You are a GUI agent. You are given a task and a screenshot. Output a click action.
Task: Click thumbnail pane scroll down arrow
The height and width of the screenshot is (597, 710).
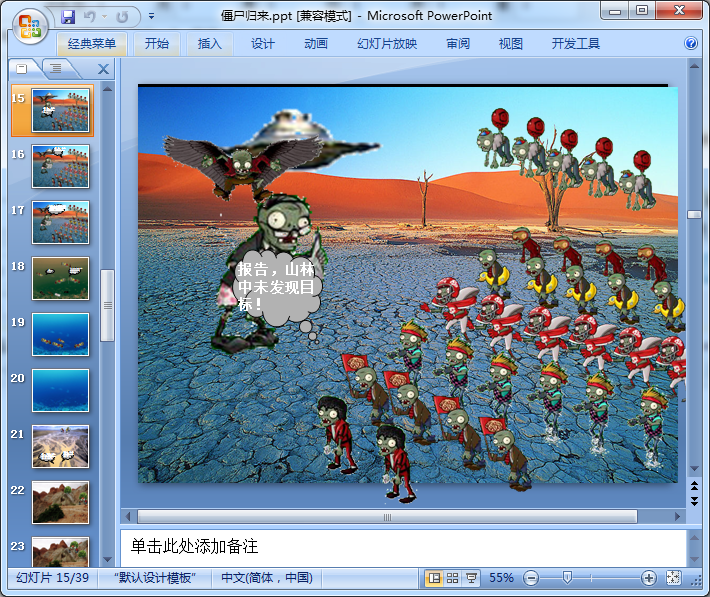coord(107,560)
